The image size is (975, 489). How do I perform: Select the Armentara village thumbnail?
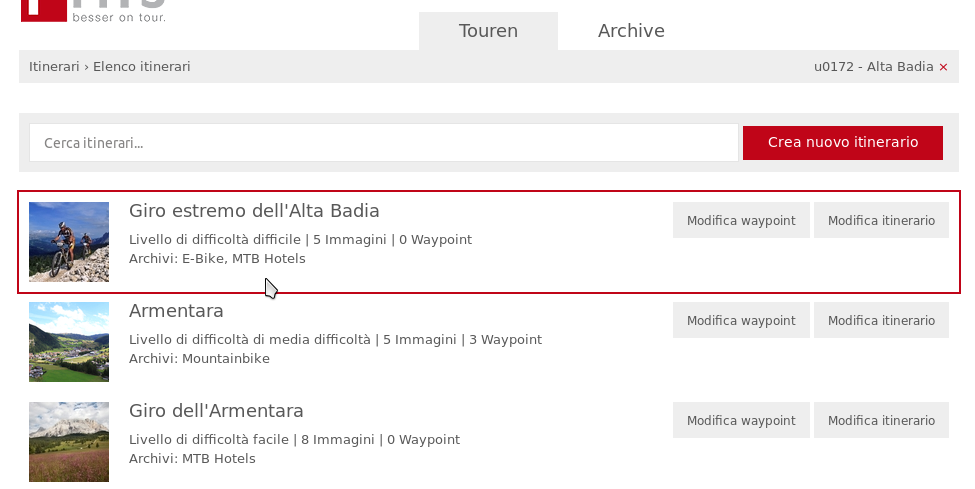[69, 342]
